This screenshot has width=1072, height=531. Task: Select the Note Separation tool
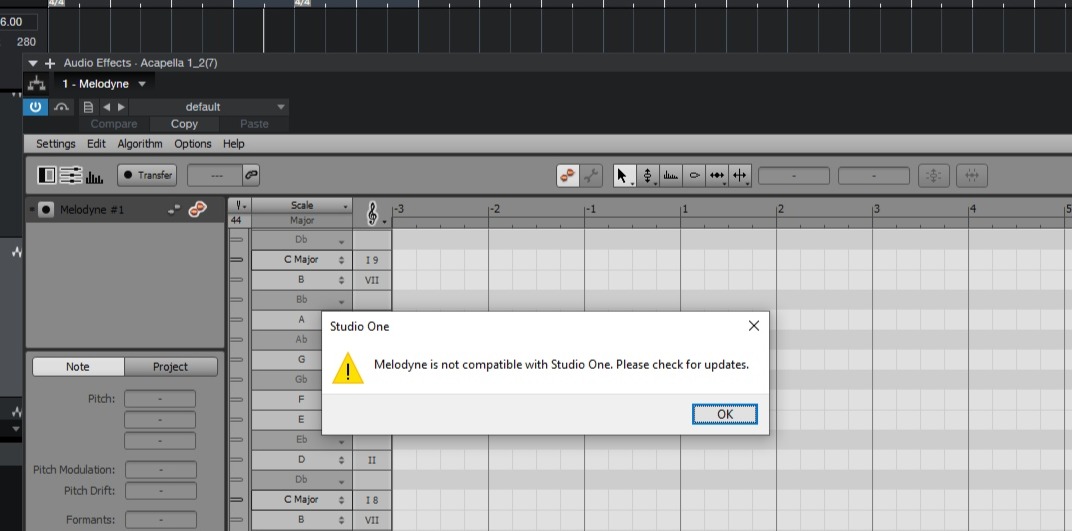[x=740, y=176]
